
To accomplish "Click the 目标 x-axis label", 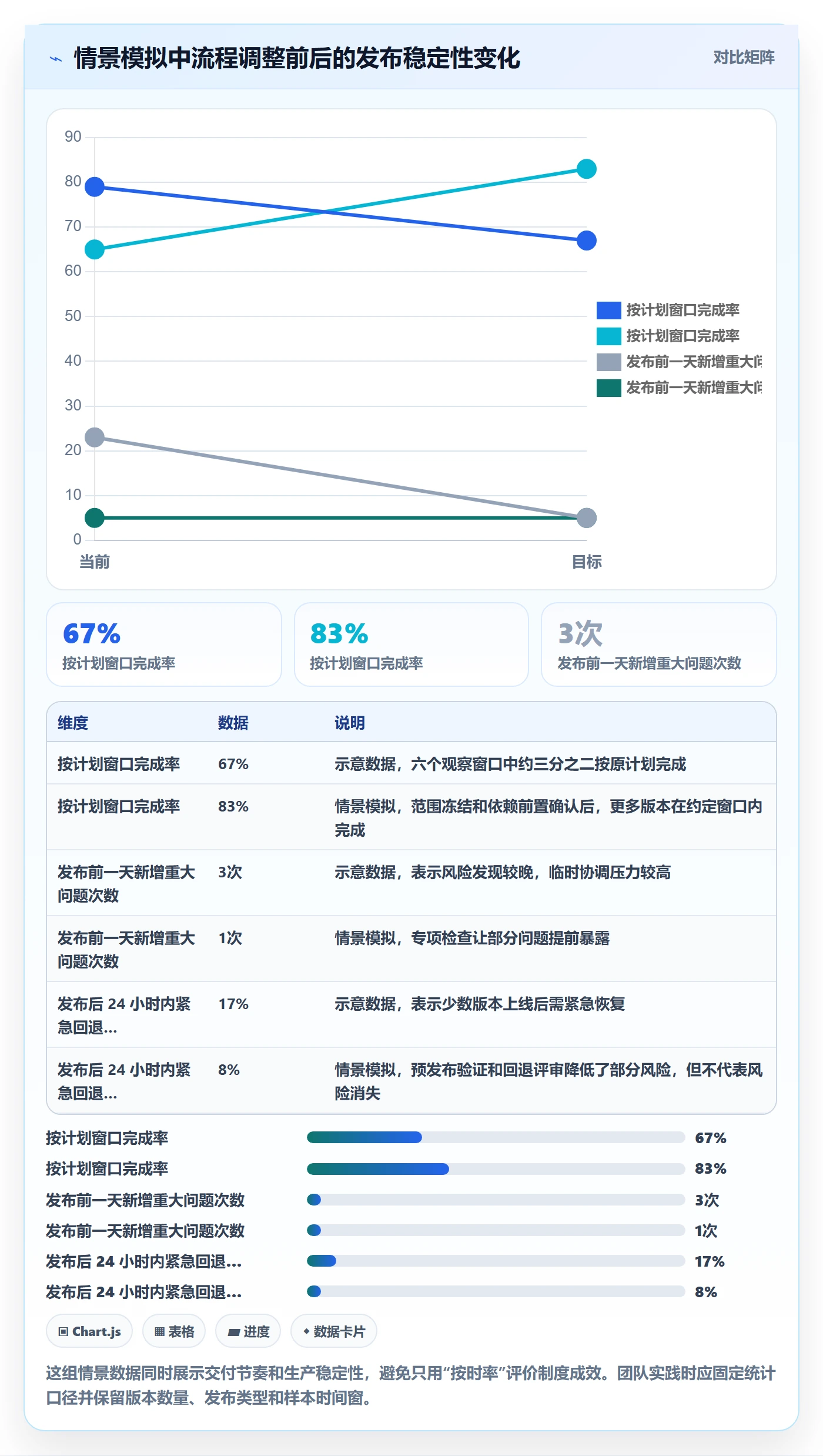I will (586, 562).
